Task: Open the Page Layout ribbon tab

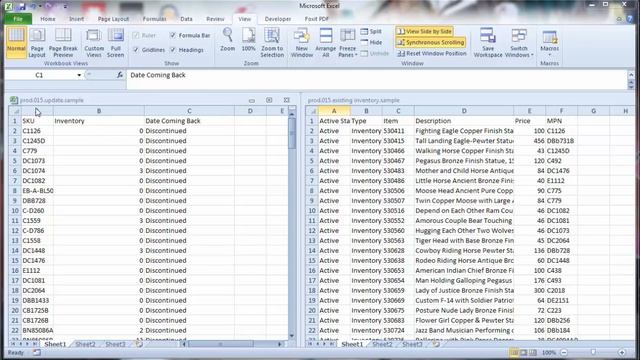Action: (x=113, y=19)
